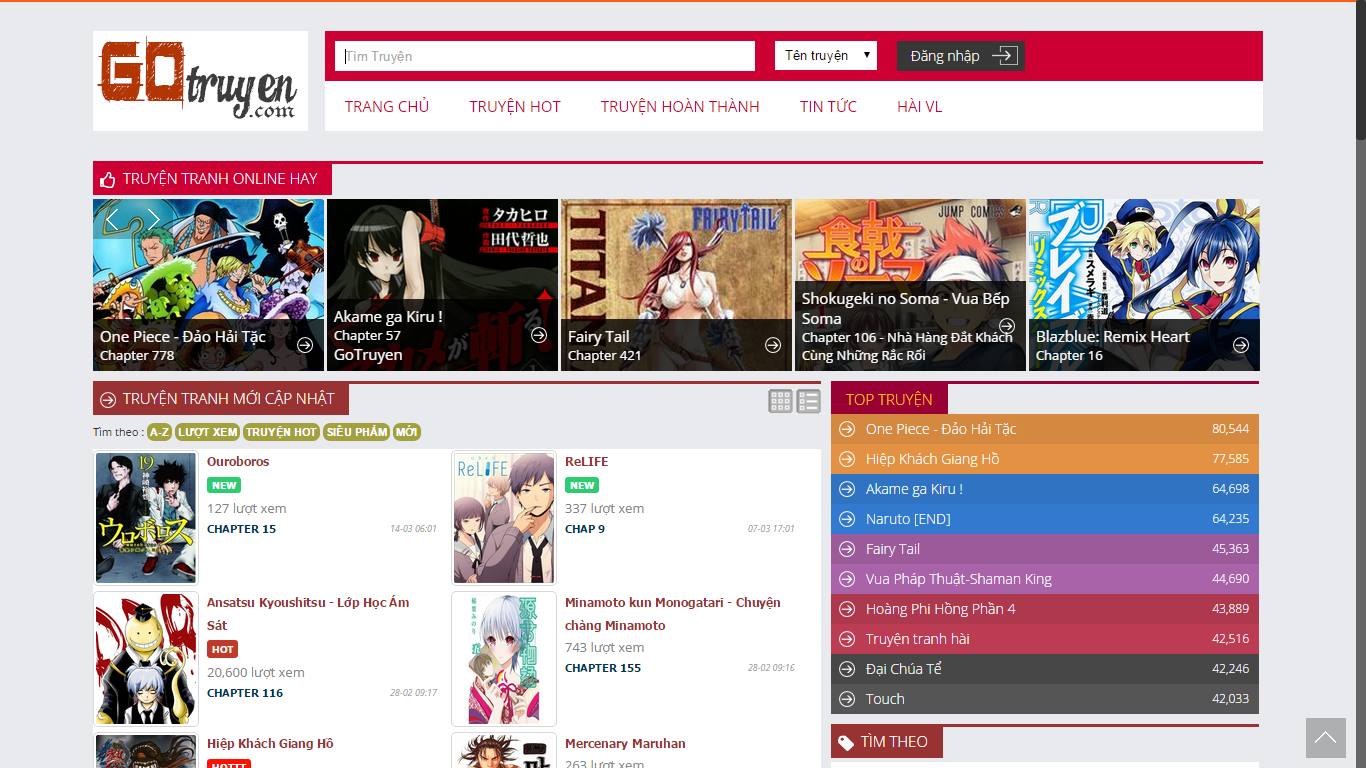The height and width of the screenshot is (768, 1366).
Task: Open Blazblue: Remix Heart banner title
Action: tap(1111, 337)
